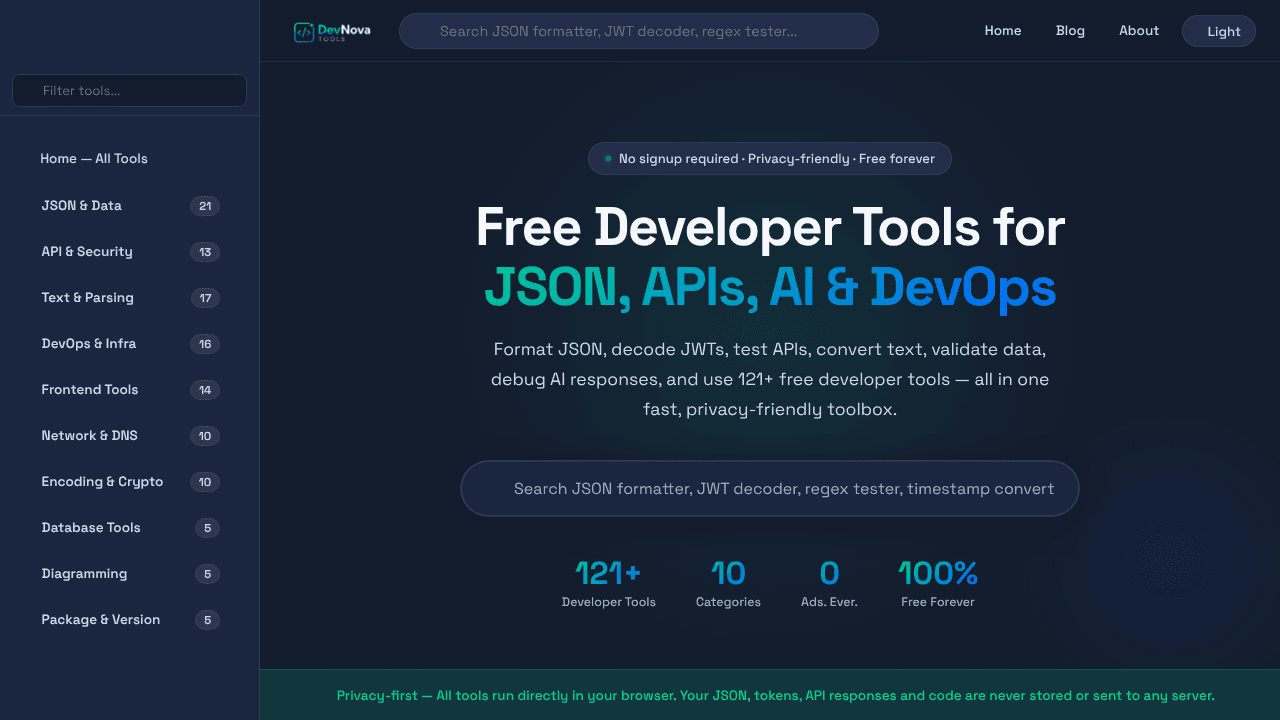Open the DevOps & Infra category
1280x720 pixels.
(x=130, y=344)
